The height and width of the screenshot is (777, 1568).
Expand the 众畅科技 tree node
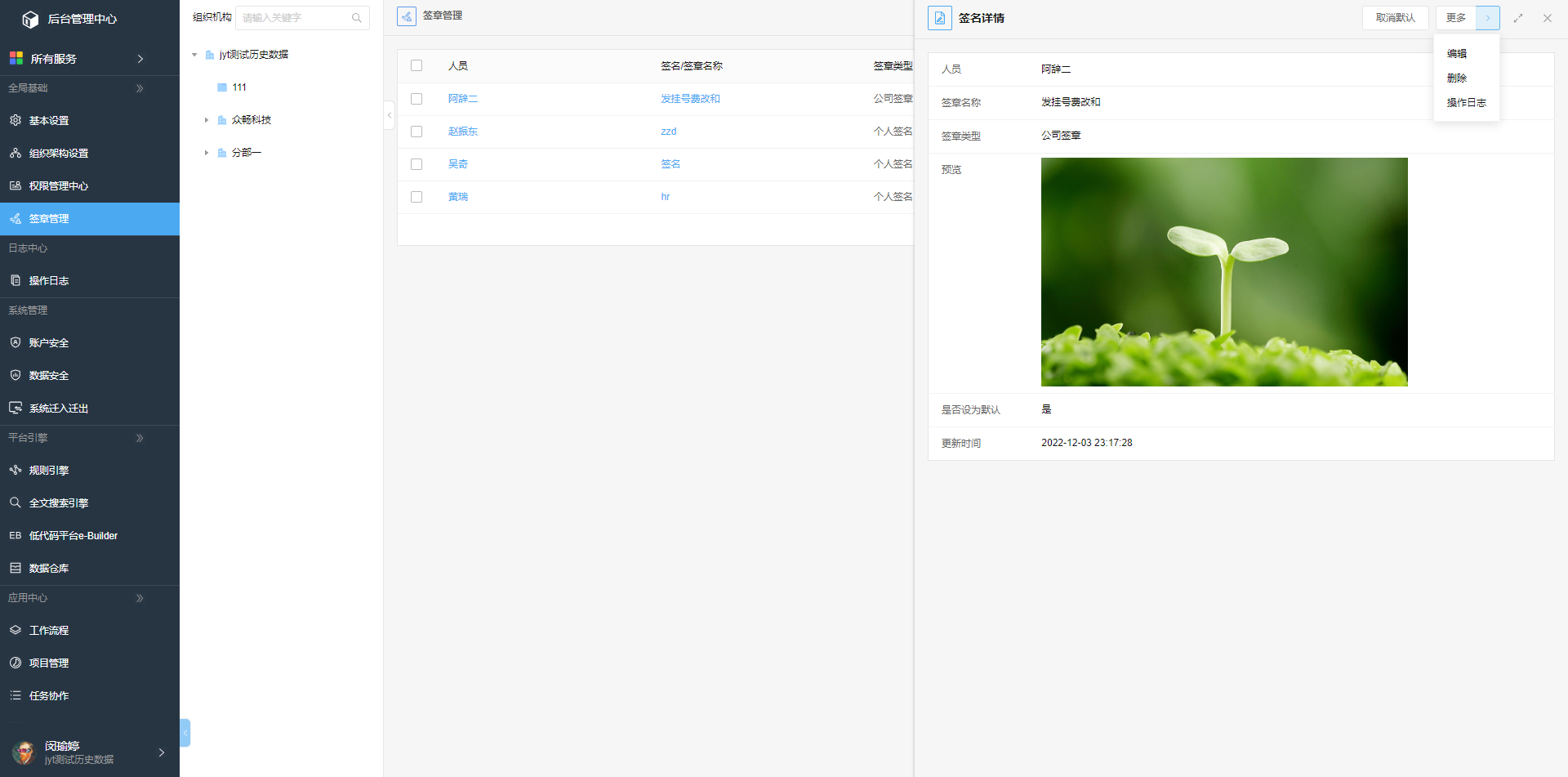coord(207,120)
